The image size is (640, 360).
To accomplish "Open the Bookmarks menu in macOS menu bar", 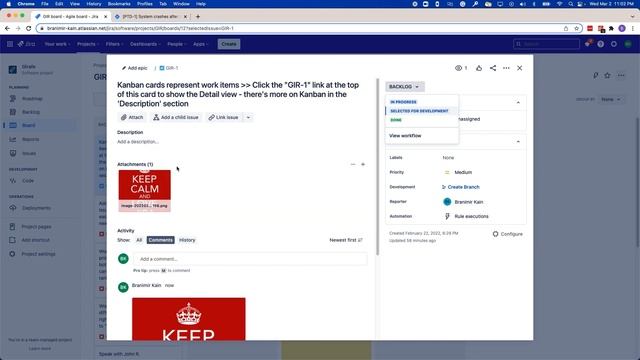I will pyautogui.click(x=119, y=4).
